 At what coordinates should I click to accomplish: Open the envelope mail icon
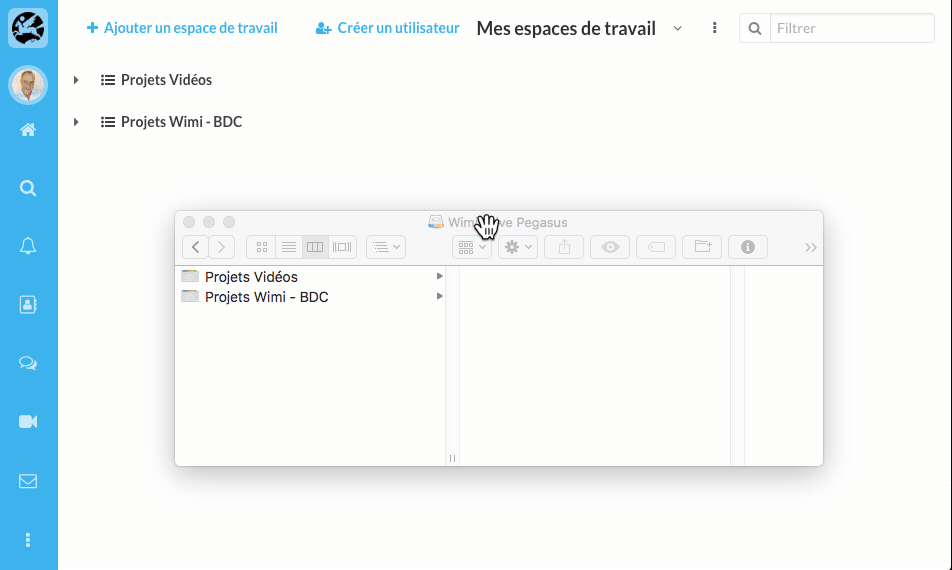click(x=28, y=481)
